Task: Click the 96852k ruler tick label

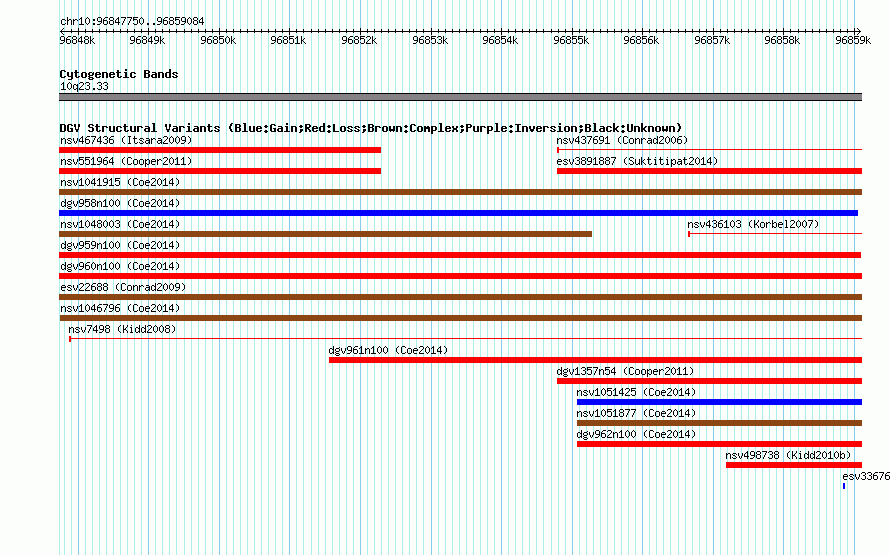Action: click(x=359, y=40)
